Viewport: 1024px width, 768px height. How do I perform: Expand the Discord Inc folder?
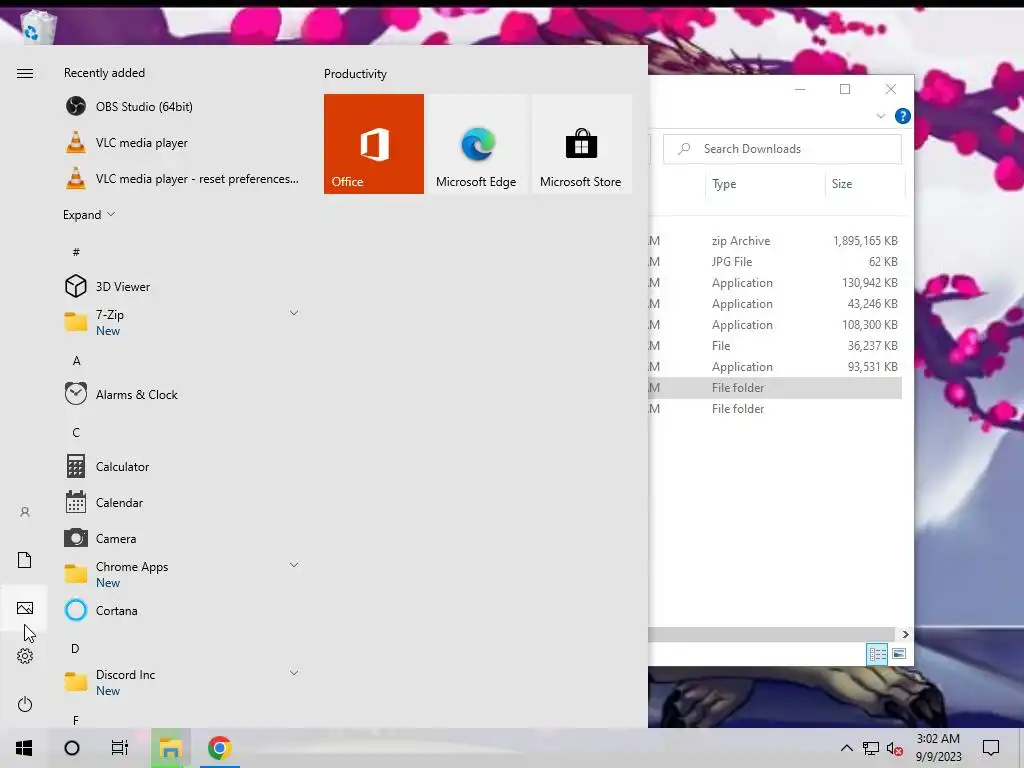[x=294, y=673]
